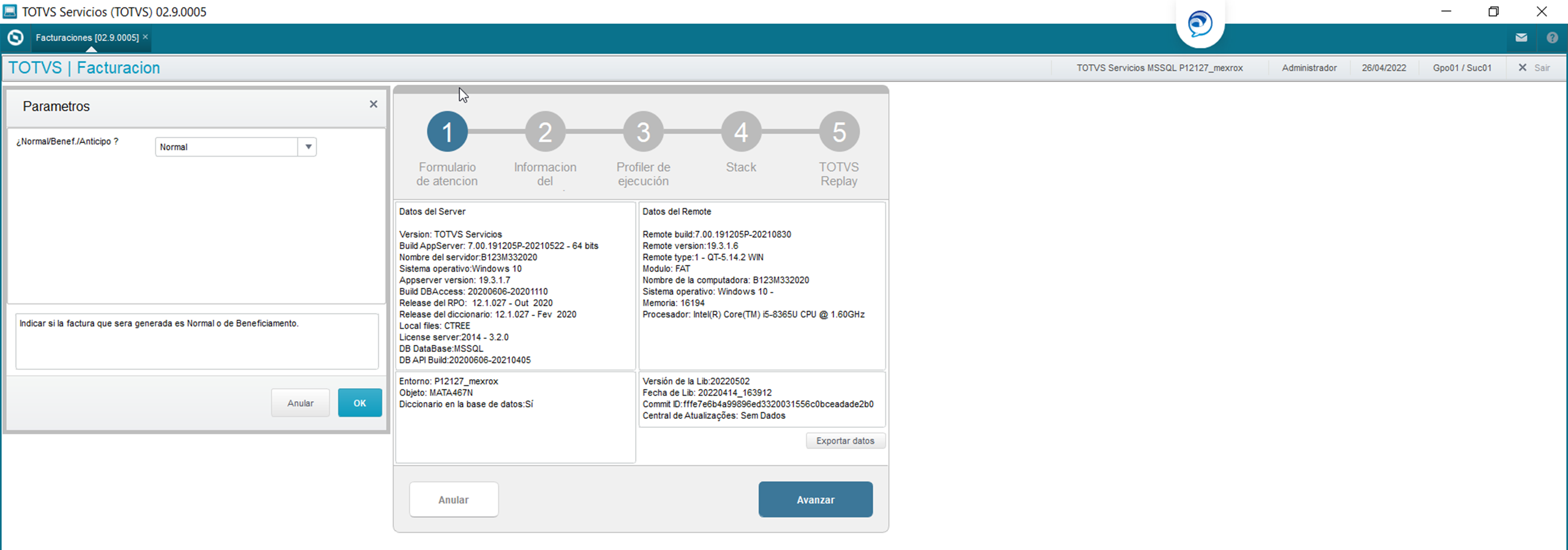Click the 'Entorno: P12127_mexrox' line

pos(448,381)
